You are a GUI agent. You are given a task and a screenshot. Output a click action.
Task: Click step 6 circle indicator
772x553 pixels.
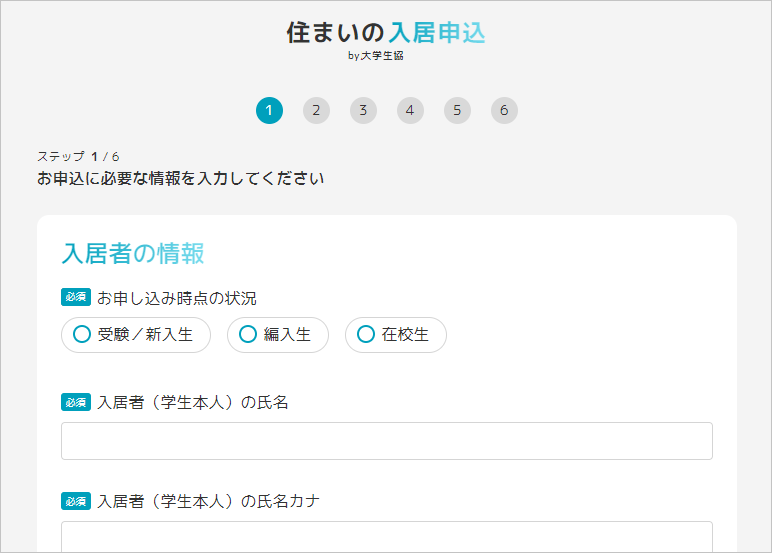(x=504, y=110)
